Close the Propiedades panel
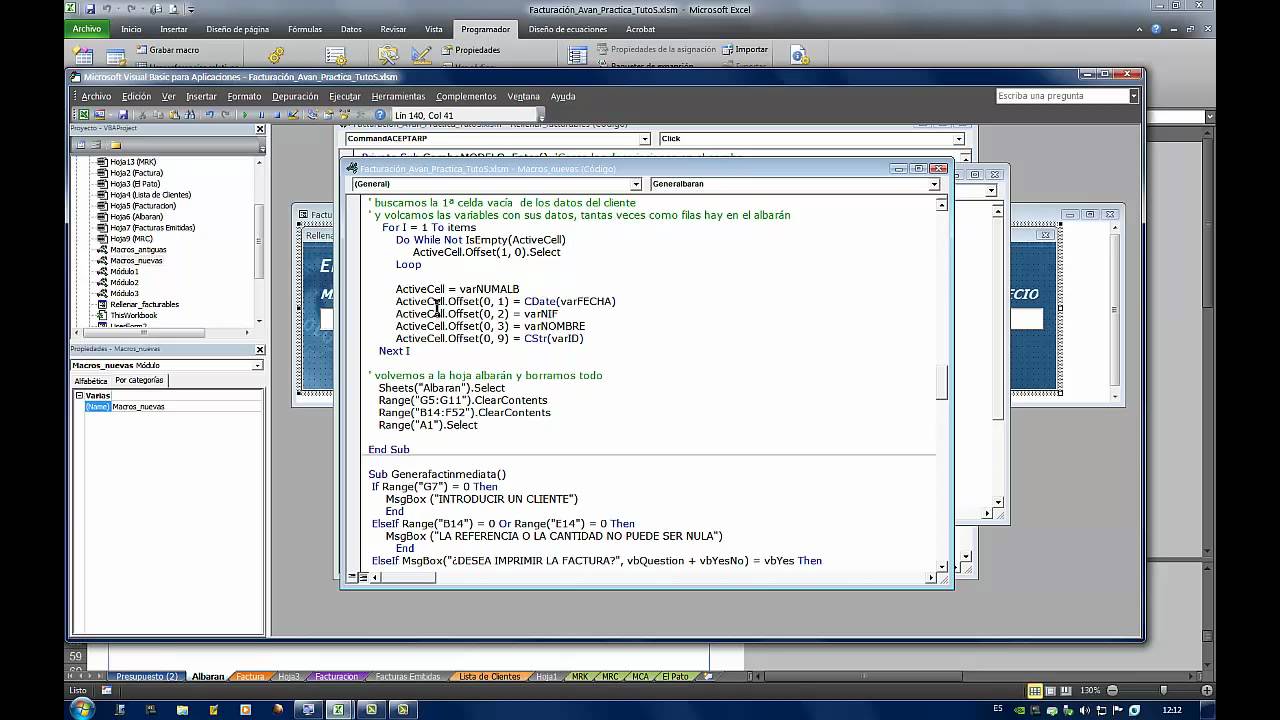The width and height of the screenshot is (1280, 720). click(260, 349)
